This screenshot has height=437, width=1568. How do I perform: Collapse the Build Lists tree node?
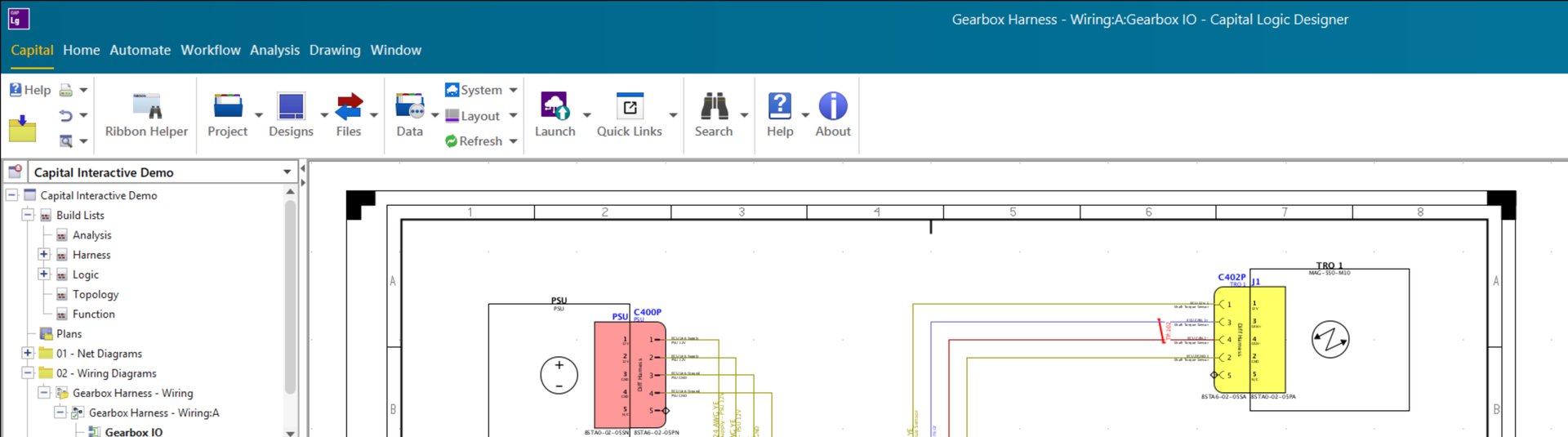click(x=28, y=215)
